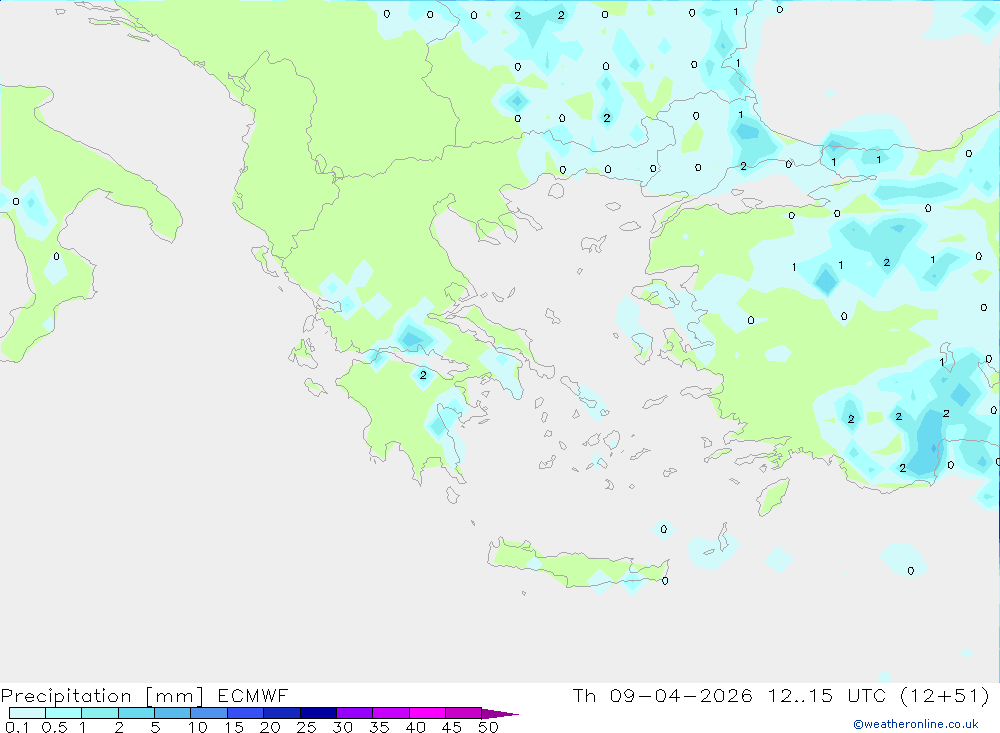The height and width of the screenshot is (733, 1000).
Task: Select the 5–10 mm legend color swatch
Action: point(173,713)
